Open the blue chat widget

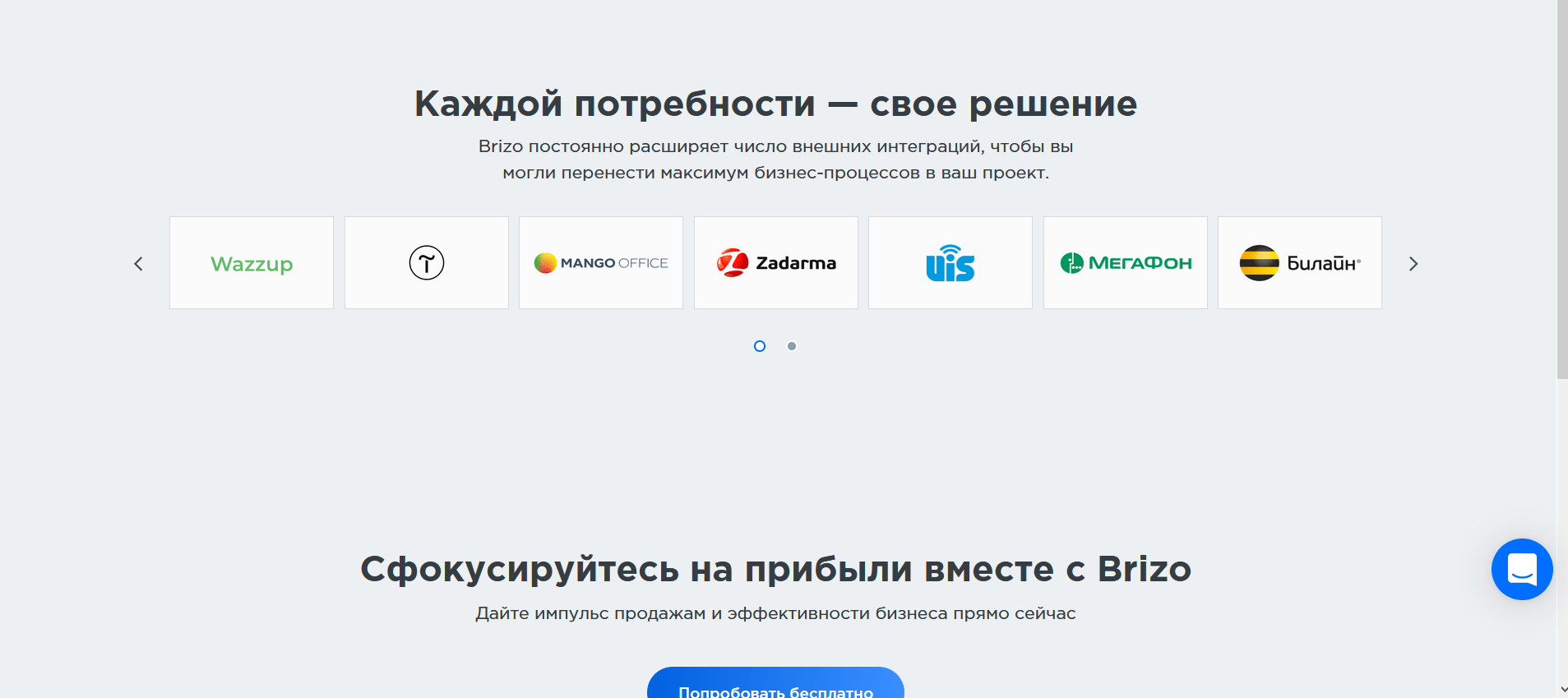(x=1521, y=569)
